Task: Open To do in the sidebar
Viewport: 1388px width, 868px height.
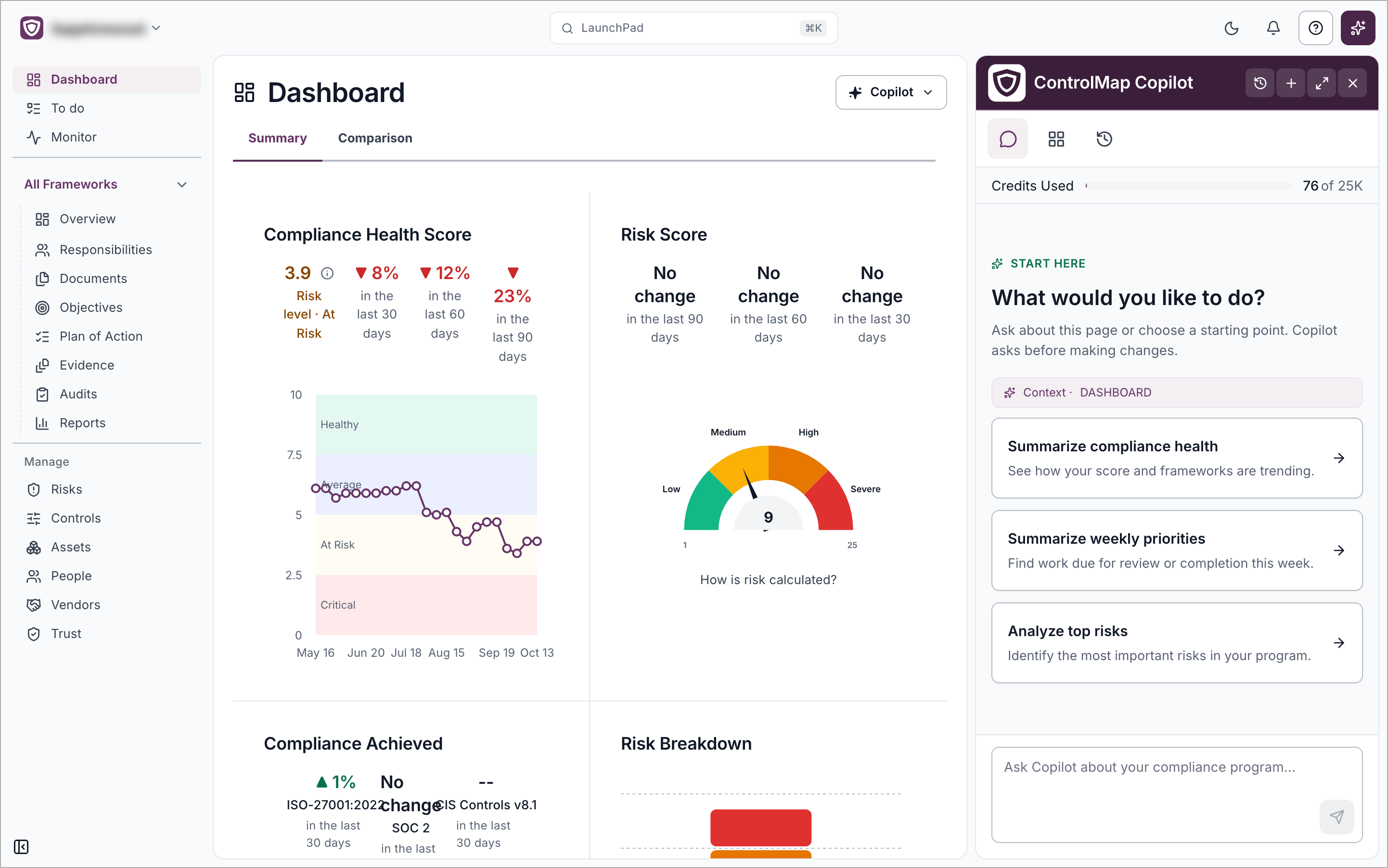Action: pyautogui.click(x=107, y=109)
